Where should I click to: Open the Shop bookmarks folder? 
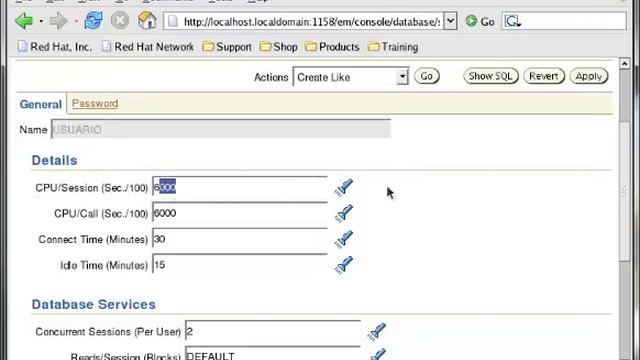278,47
